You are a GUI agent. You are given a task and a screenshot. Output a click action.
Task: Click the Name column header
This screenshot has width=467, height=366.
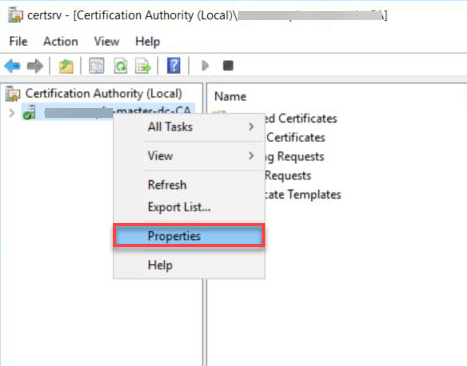pos(230,97)
